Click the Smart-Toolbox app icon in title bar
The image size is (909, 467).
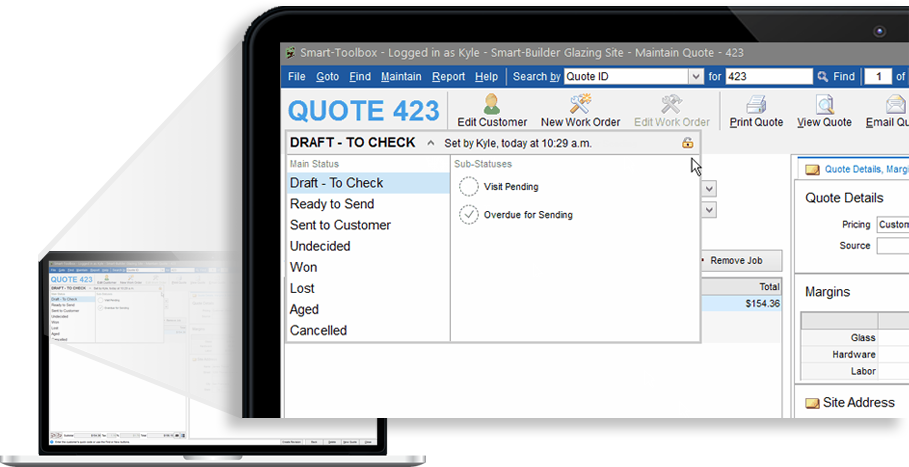(x=290, y=53)
